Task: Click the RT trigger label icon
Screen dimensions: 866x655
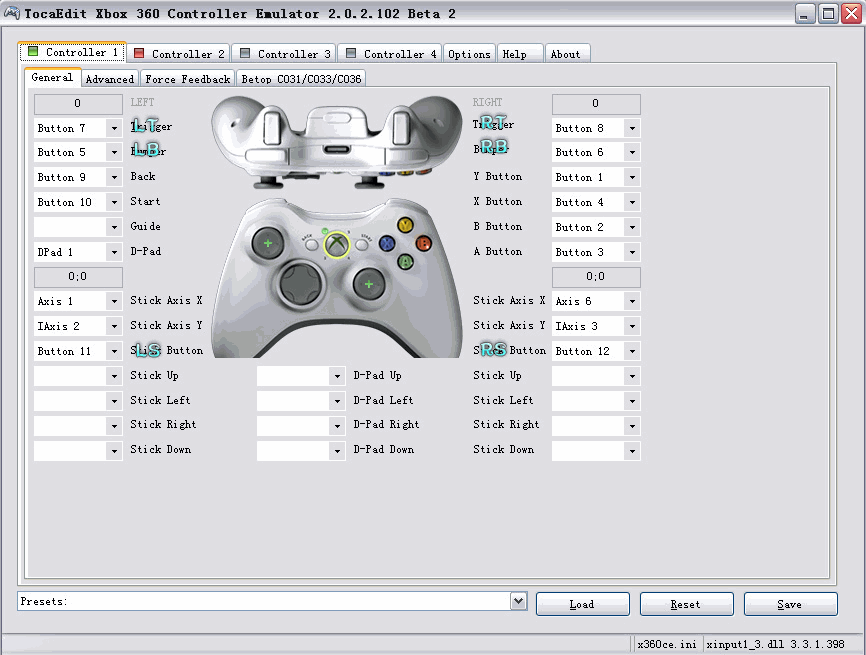Action: [x=493, y=123]
